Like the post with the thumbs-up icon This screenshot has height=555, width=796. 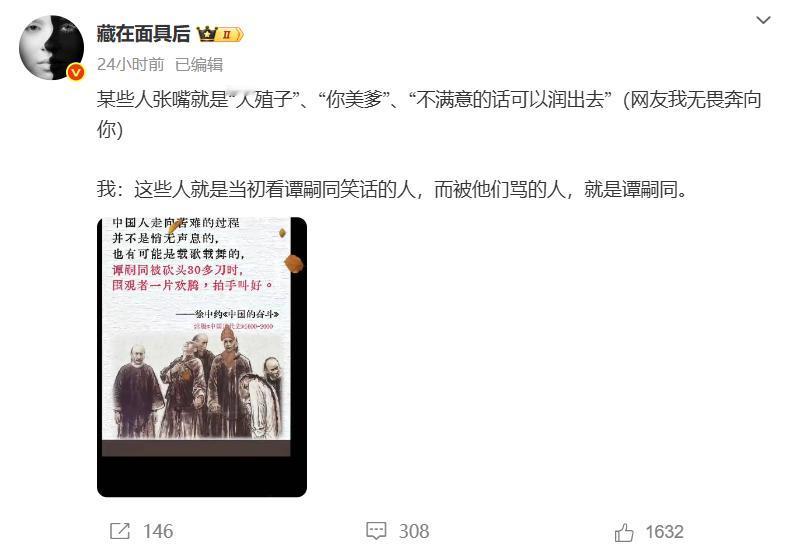tap(624, 532)
